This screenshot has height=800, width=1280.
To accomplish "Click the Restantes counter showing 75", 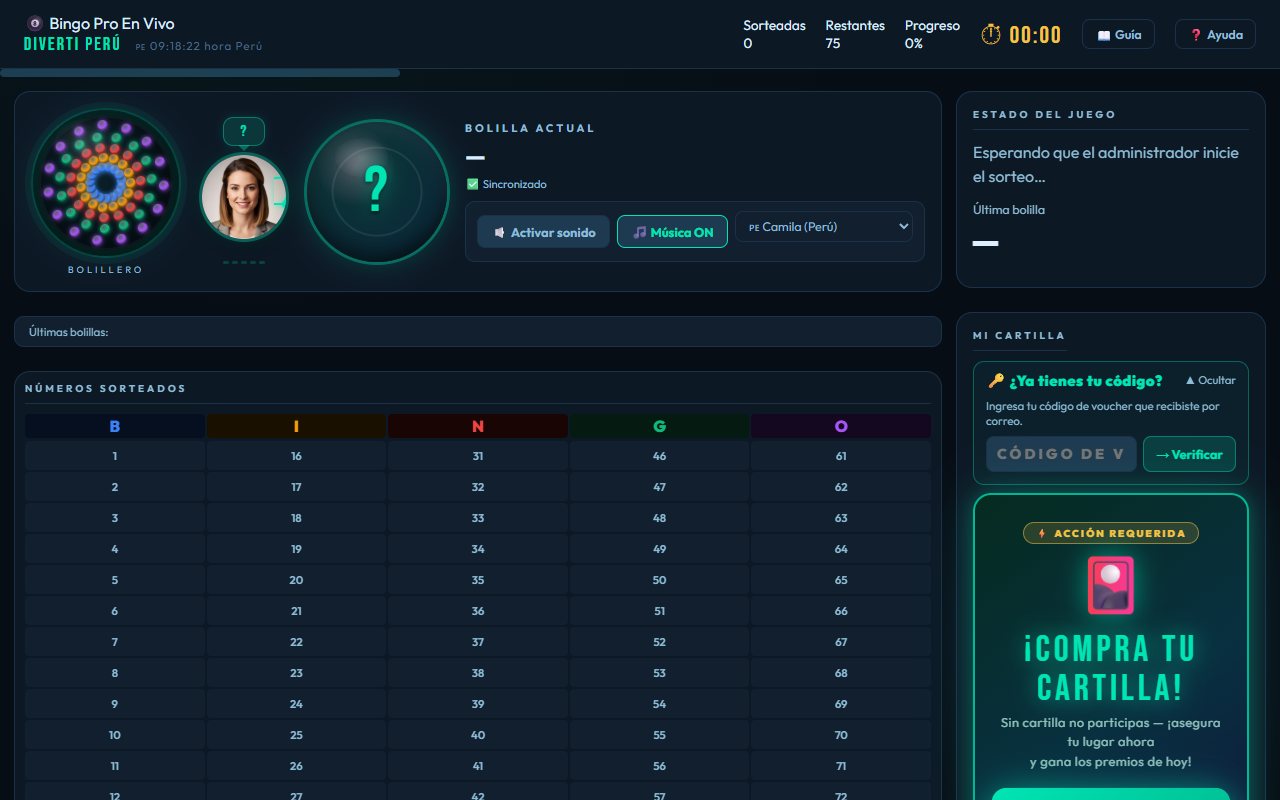I will coord(855,34).
